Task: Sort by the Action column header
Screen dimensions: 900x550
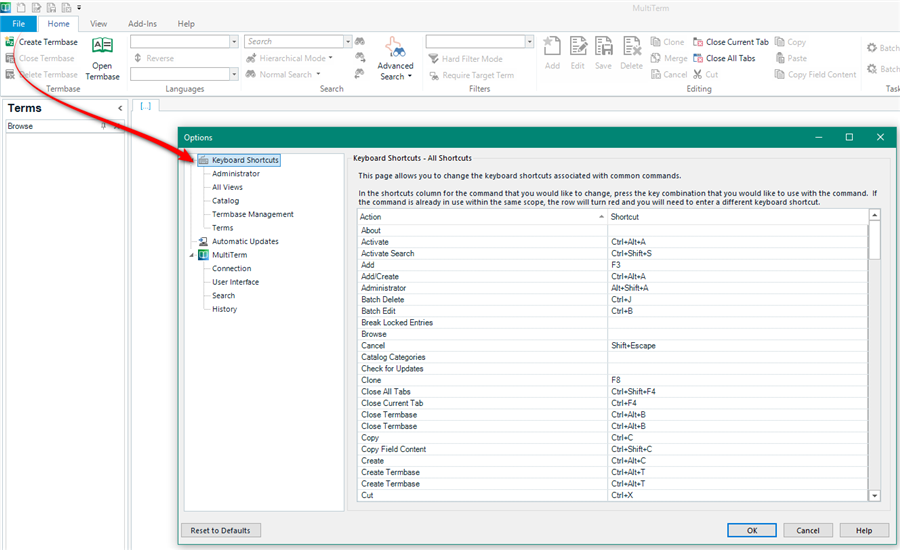Action: (x=482, y=216)
